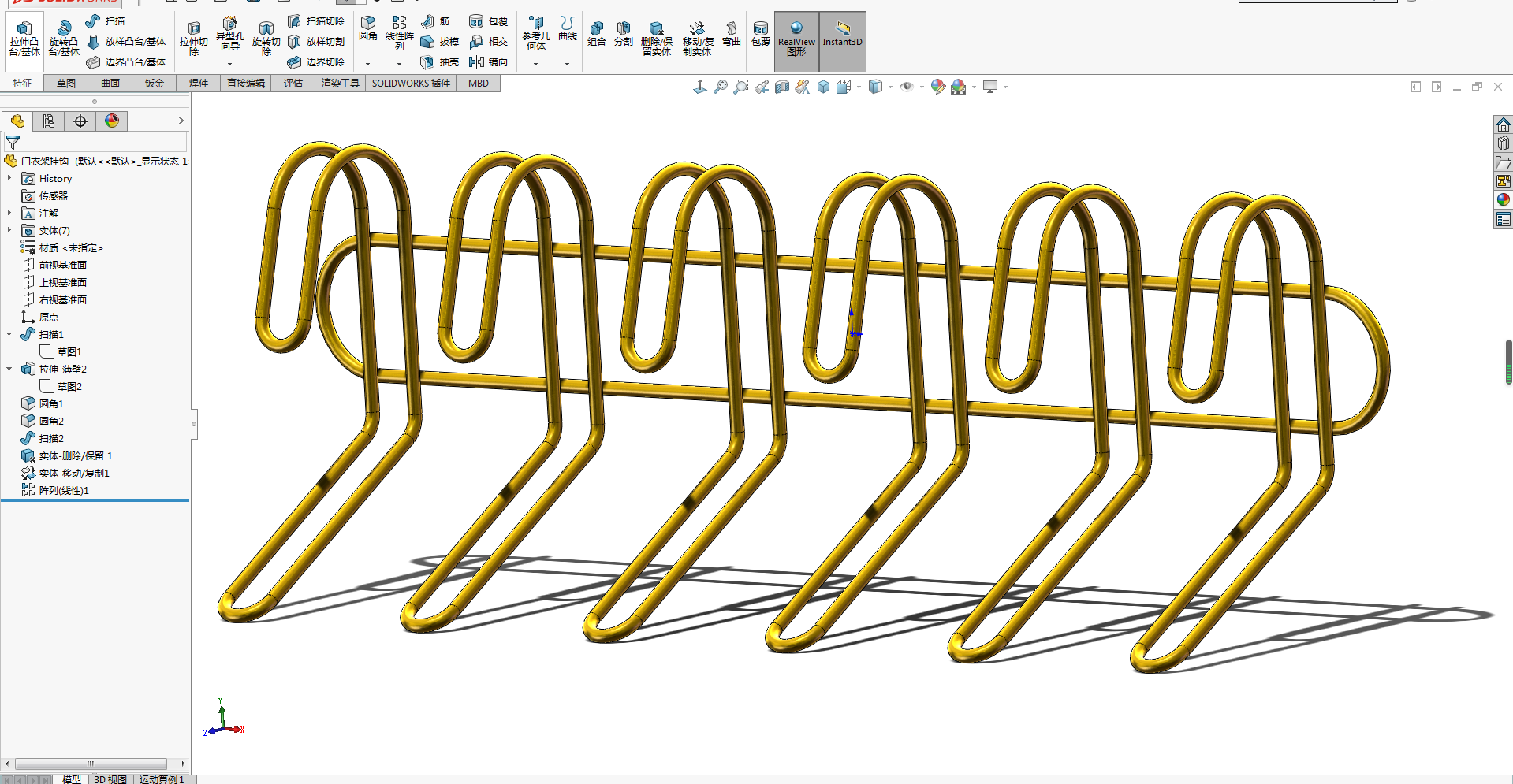The height and width of the screenshot is (784, 1513).
Task: Collapse the 拉伸-薄壁2 feature node
Action: [x=9, y=370]
